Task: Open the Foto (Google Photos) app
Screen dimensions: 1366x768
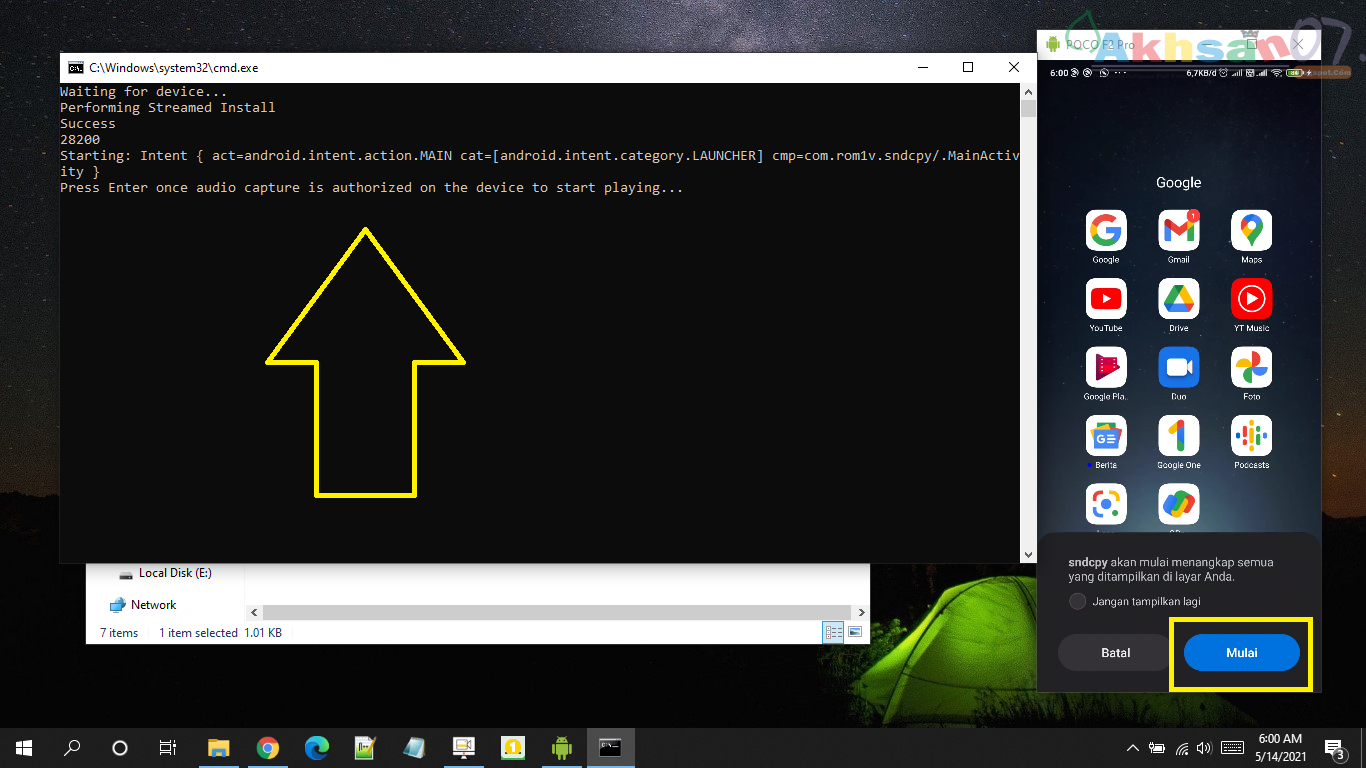Action: (1252, 367)
